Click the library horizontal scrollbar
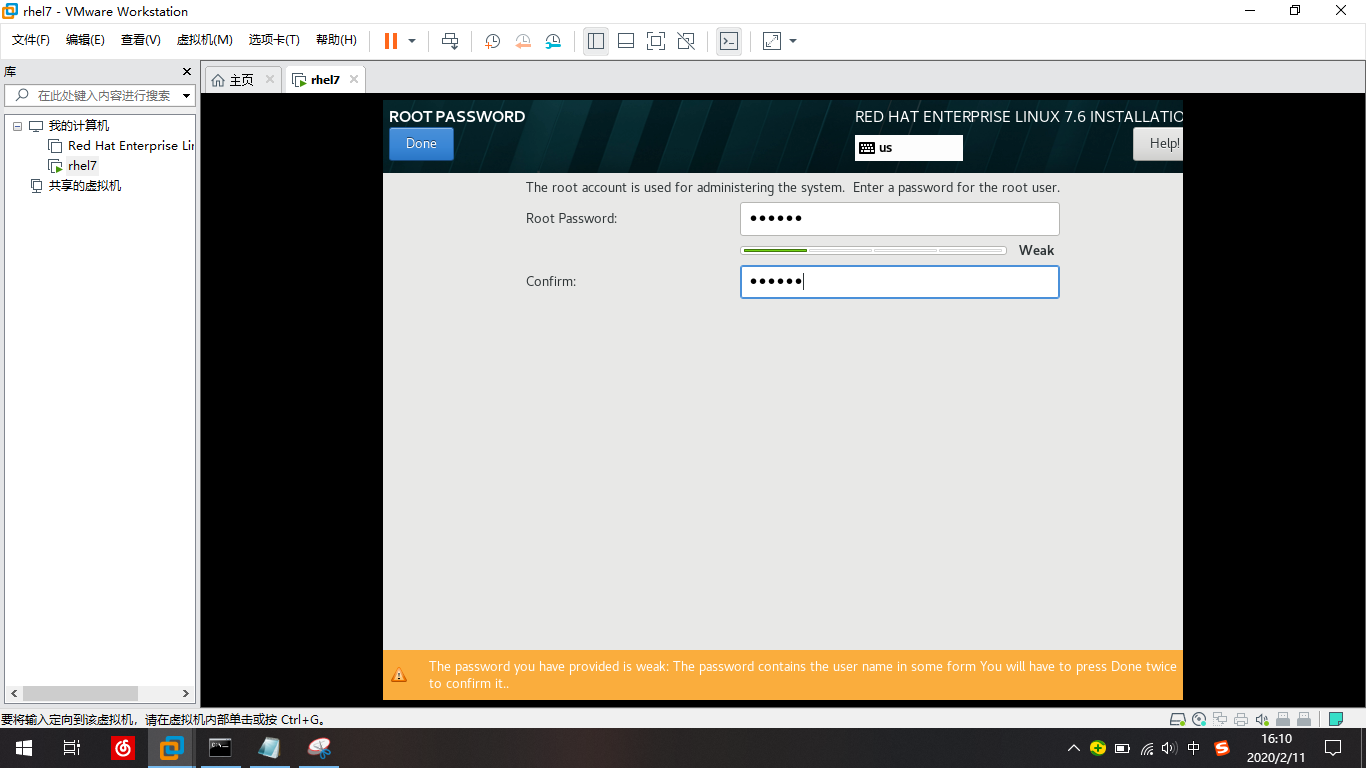Image resolution: width=1366 pixels, height=768 pixels. 80,693
